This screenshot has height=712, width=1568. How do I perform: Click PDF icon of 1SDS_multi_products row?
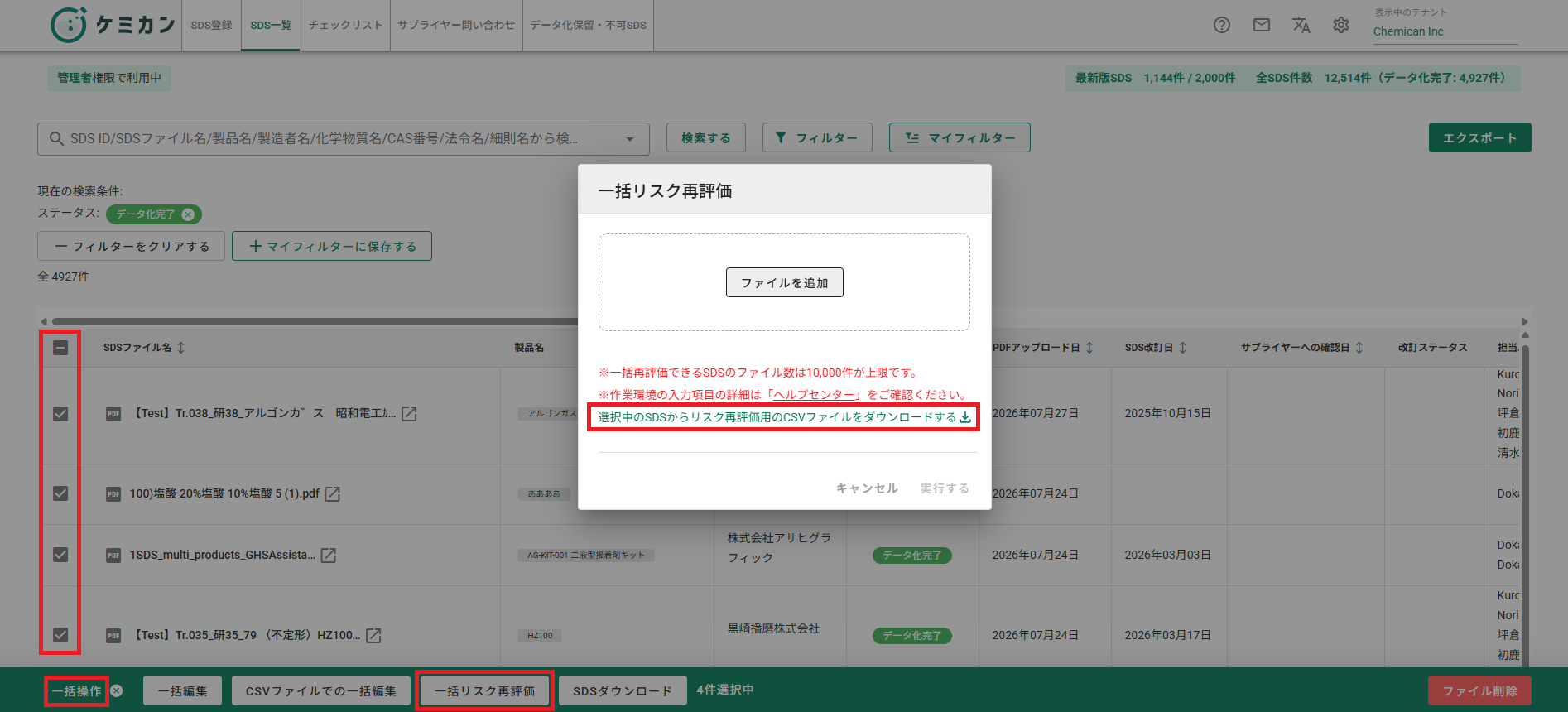(x=113, y=556)
